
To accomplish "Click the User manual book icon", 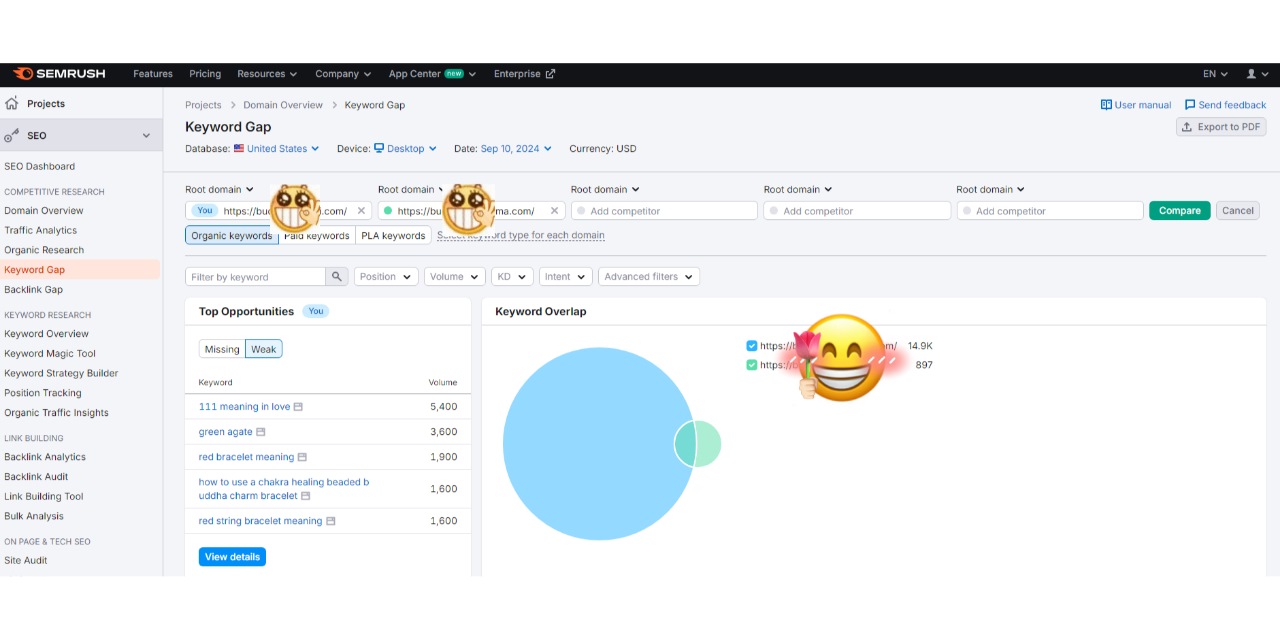I will (x=1106, y=105).
